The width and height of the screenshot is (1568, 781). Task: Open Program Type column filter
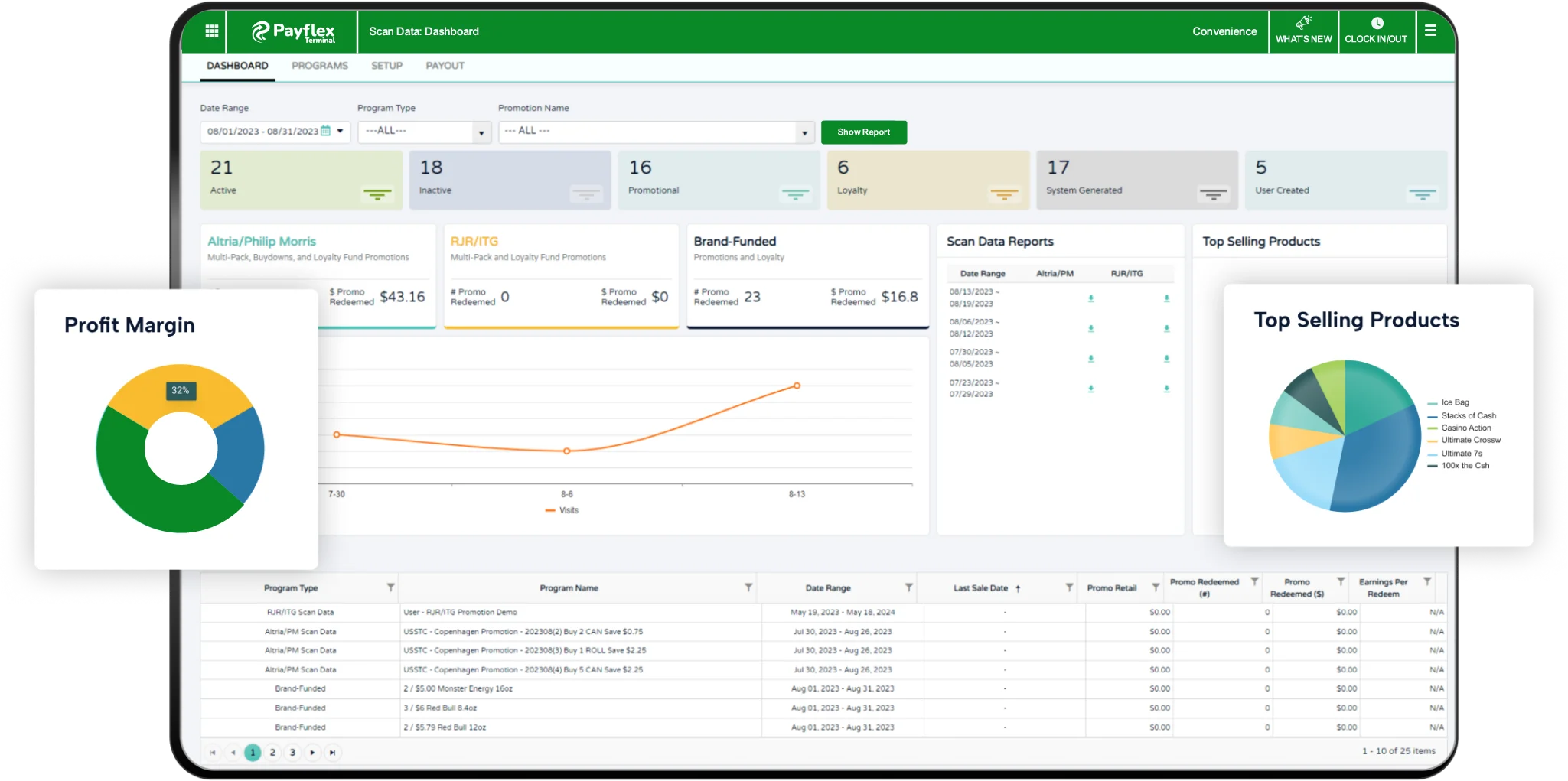390,587
